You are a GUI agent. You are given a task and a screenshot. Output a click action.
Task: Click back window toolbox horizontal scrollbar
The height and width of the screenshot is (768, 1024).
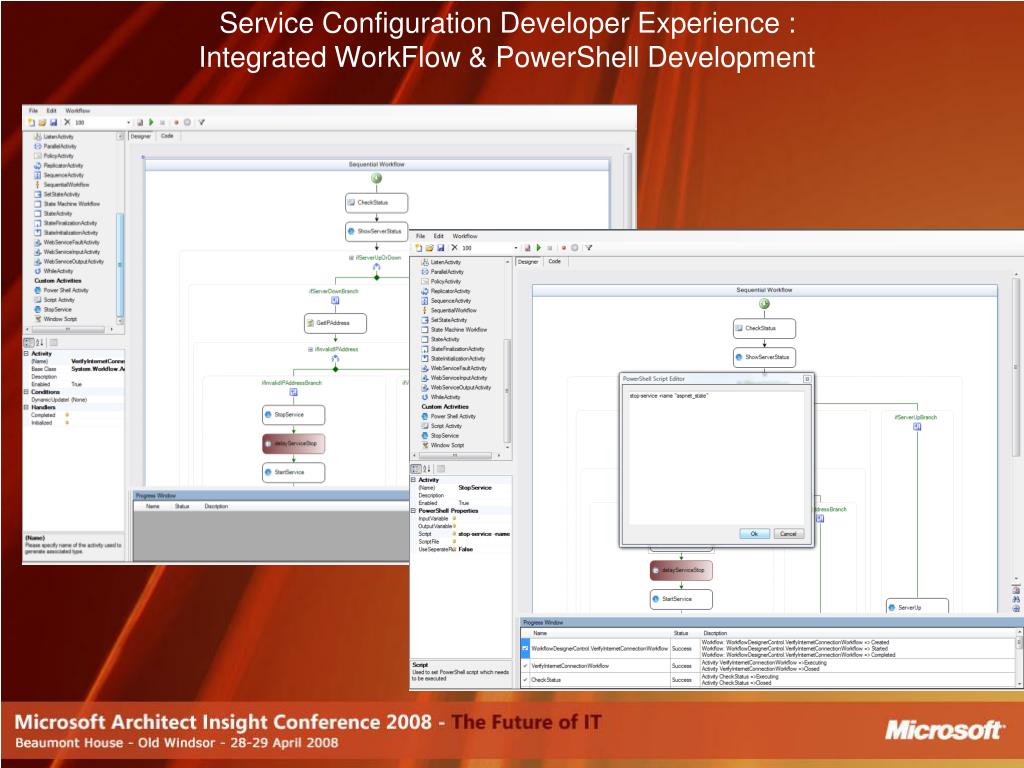(68, 330)
